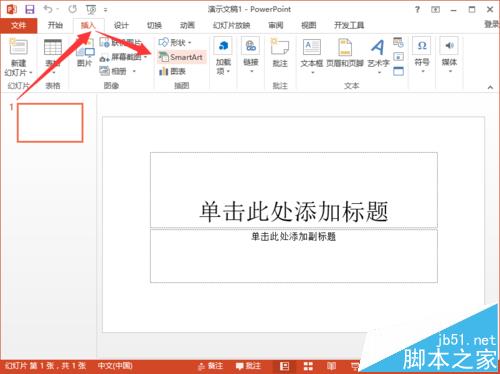Open PowerPoint Help question mark
Screen dimensions: 500x374
tap(417, 10)
